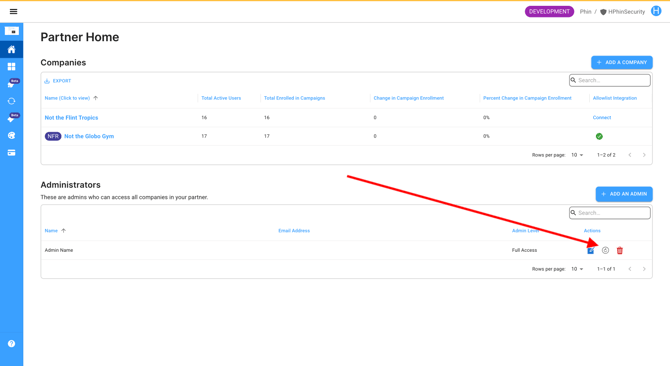Click the DEVELOPMENT environment badge
Screen dimensions: 670x366
pos(549,12)
